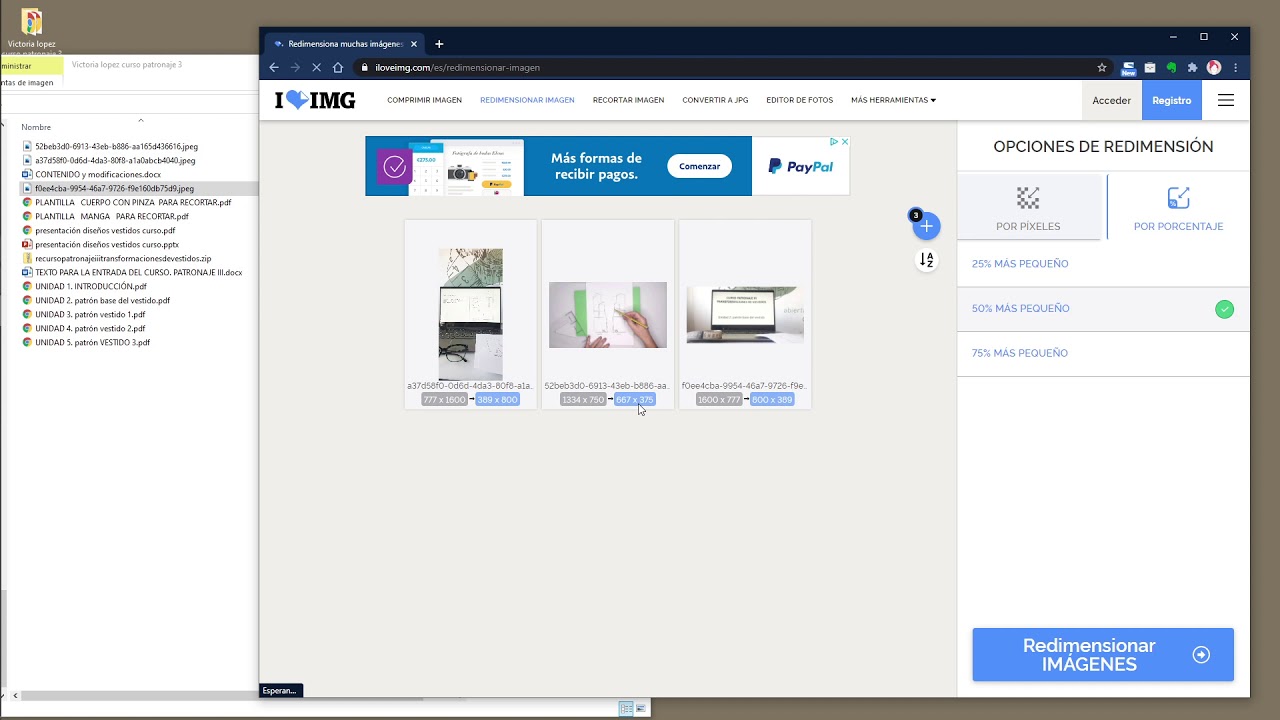This screenshot has width=1280, height=720.
Task: Select TEXTO PARA LA ENTRADA DEL CURSO docx
Action: (138, 272)
